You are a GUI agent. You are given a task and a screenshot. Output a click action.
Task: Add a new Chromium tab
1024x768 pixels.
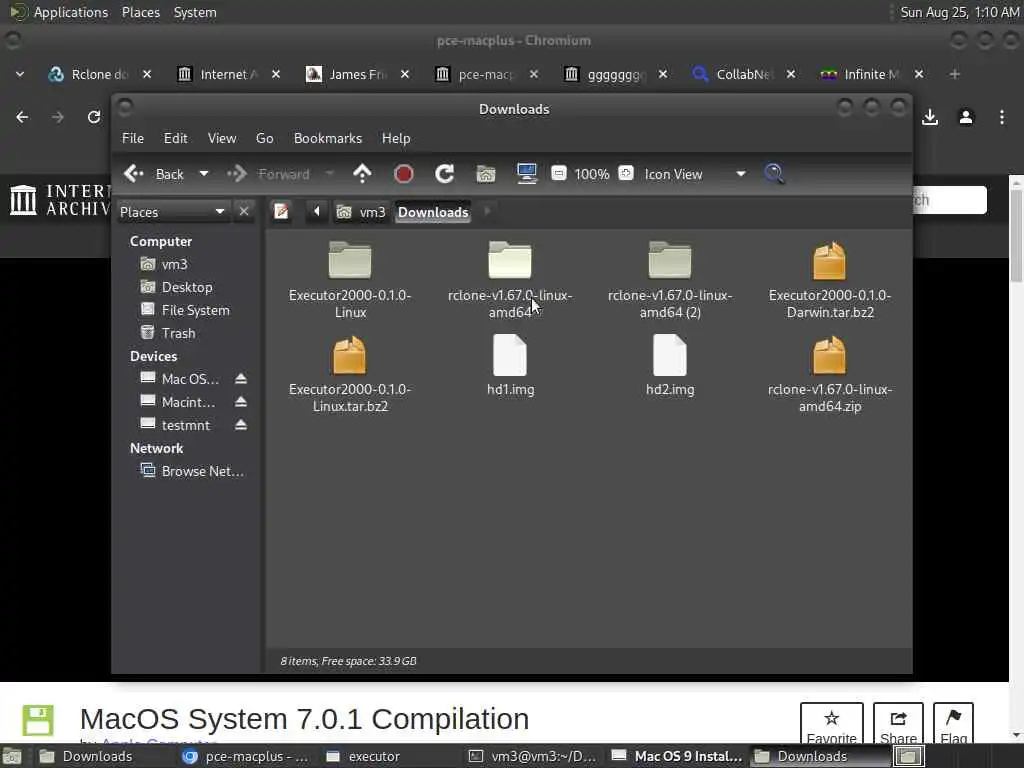tap(955, 74)
